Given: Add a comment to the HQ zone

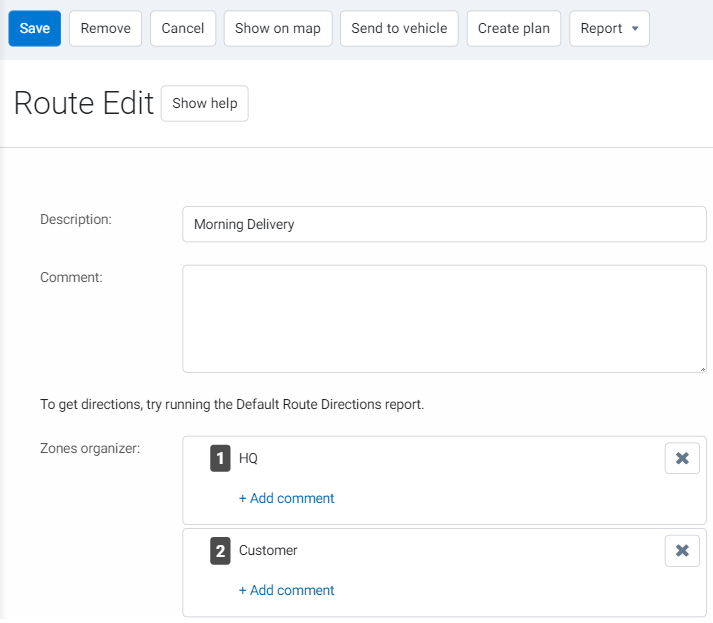Looking at the screenshot, I should point(286,498).
